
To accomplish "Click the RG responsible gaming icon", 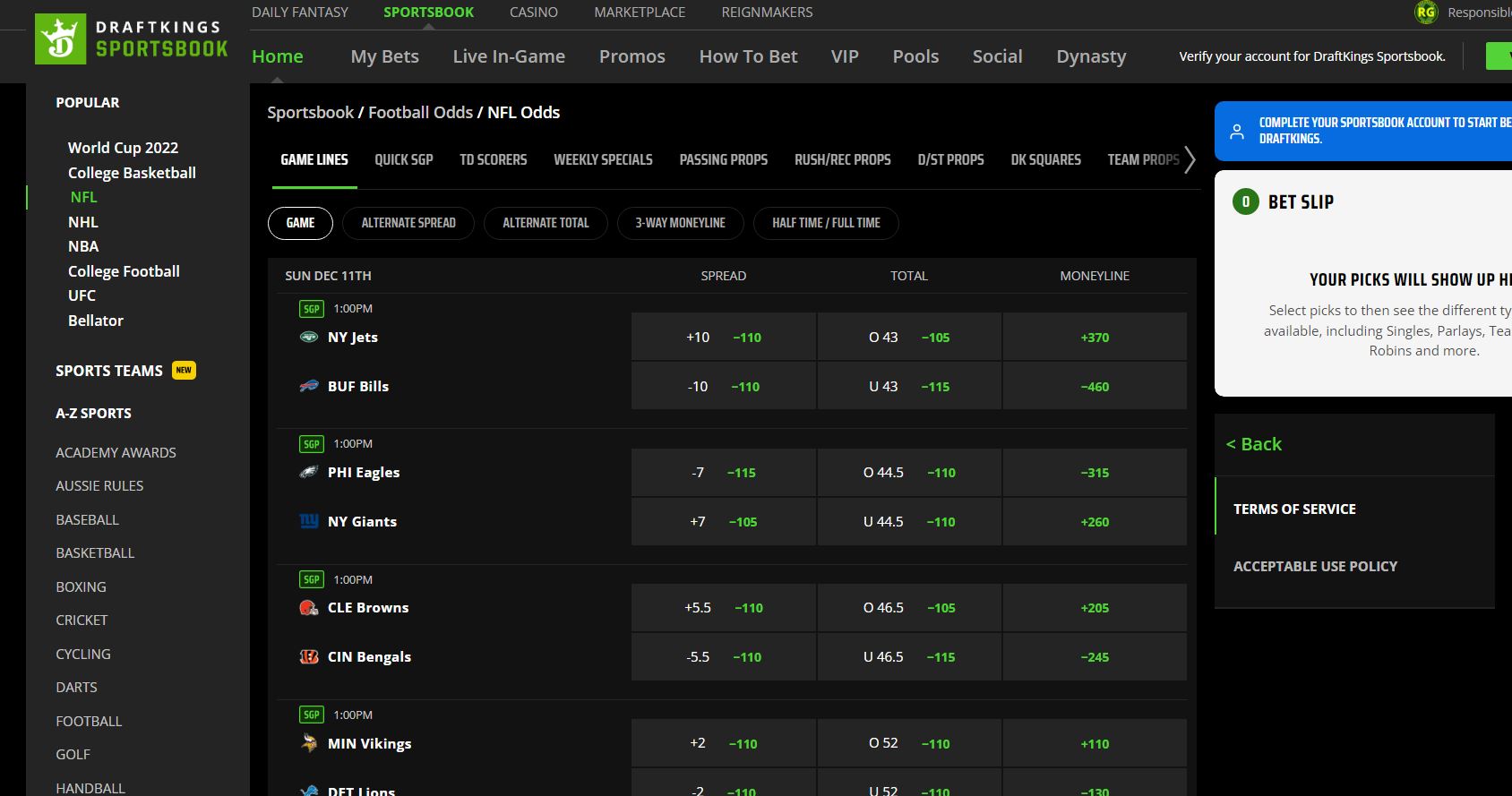I will (x=1425, y=13).
